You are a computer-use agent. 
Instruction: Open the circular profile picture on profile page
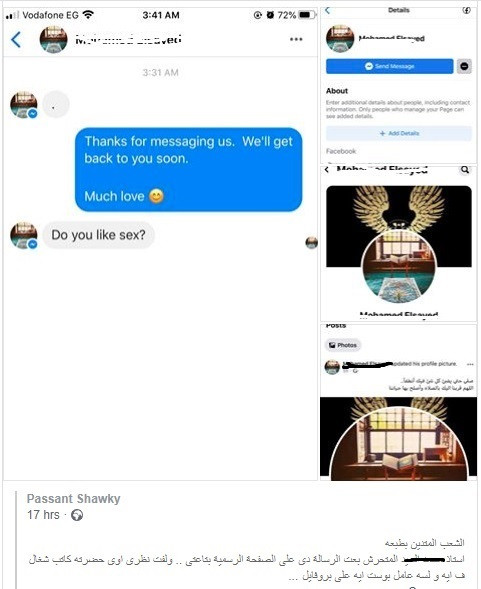399,267
